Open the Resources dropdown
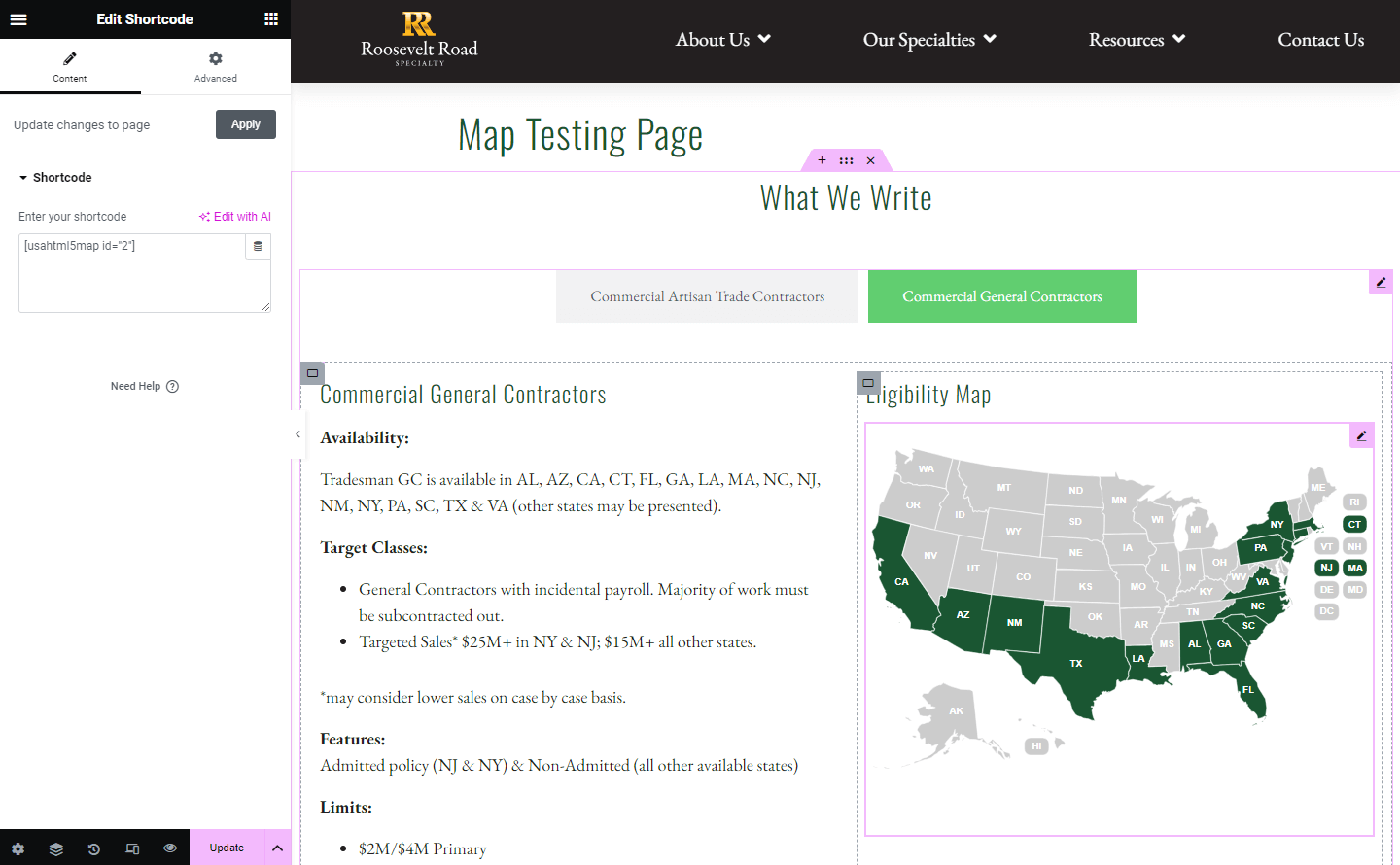Screen dimensions: 1400x865 (1137, 39)
